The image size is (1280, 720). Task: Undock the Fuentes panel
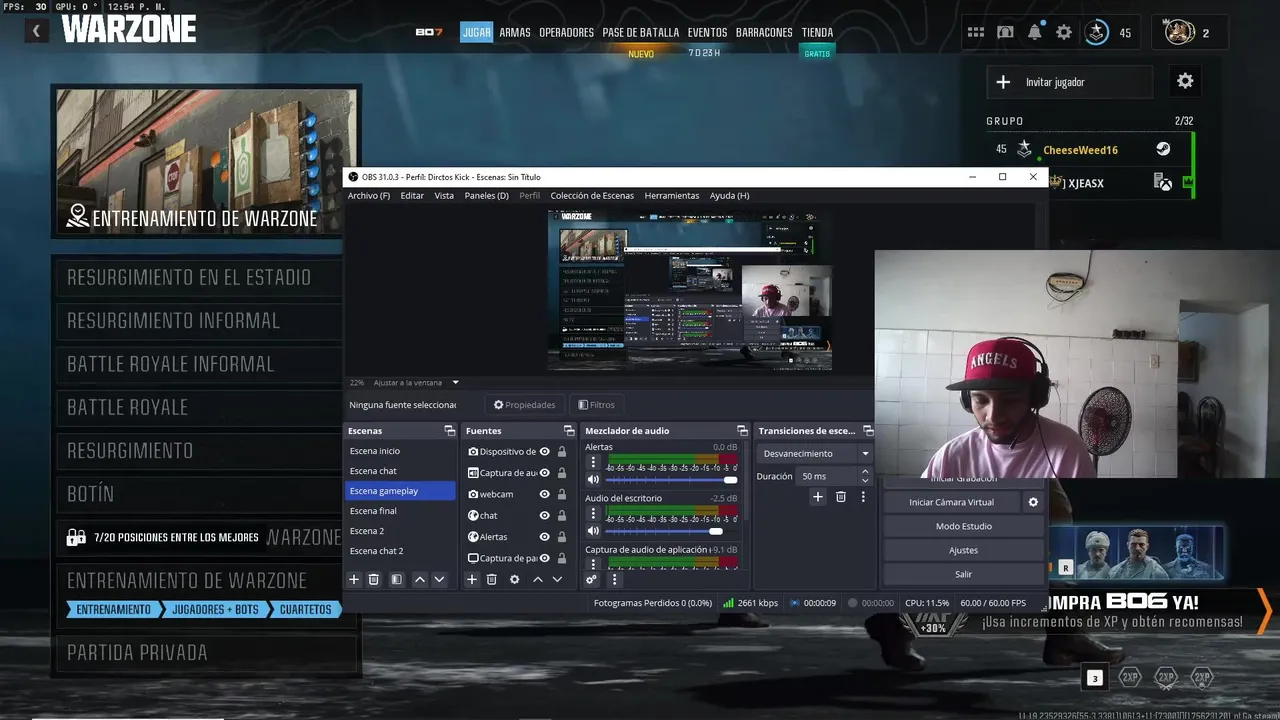tap(569, 431)
